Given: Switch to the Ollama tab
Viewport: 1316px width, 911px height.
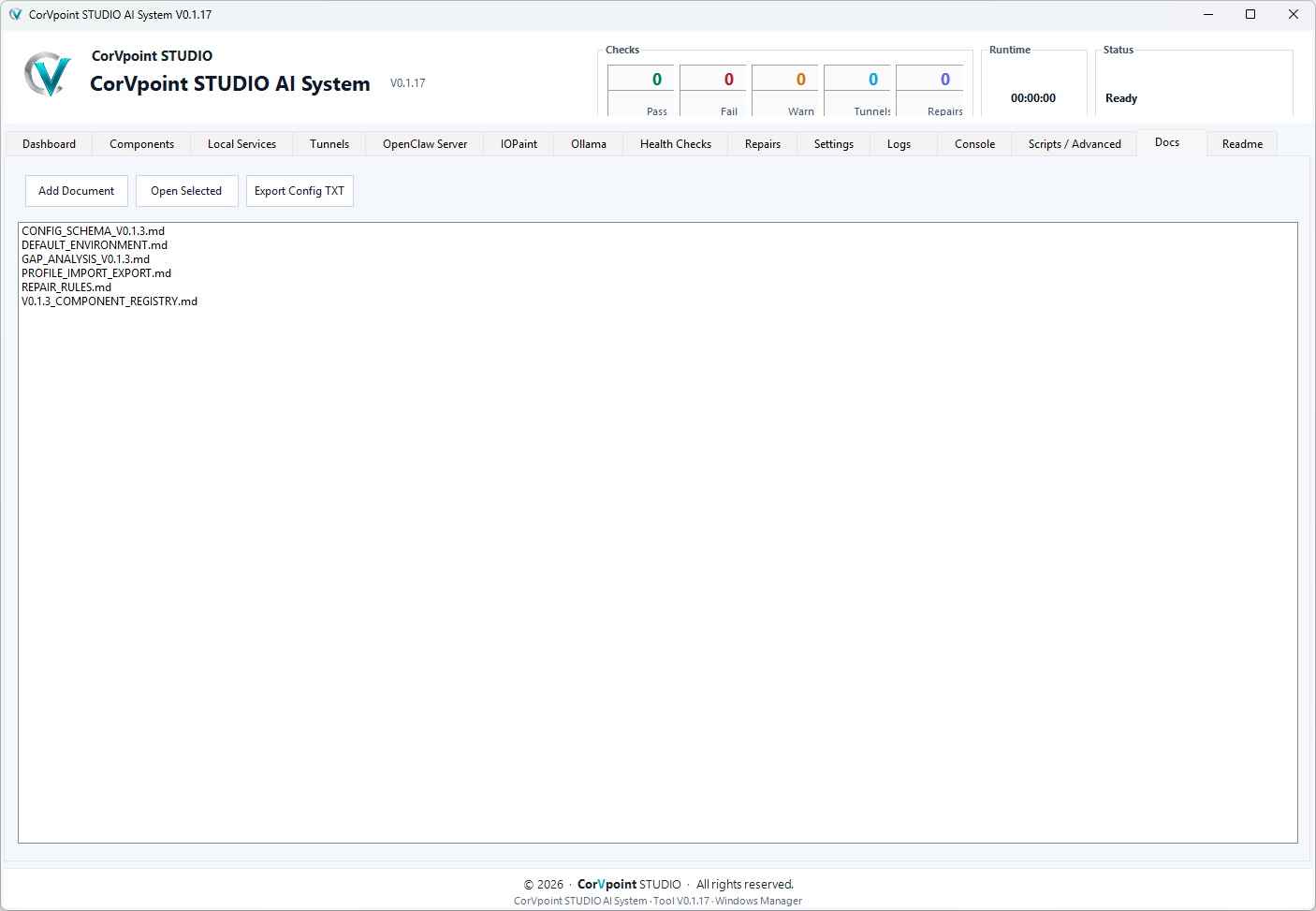Looking at the screenshot, I should click(589, 144).
